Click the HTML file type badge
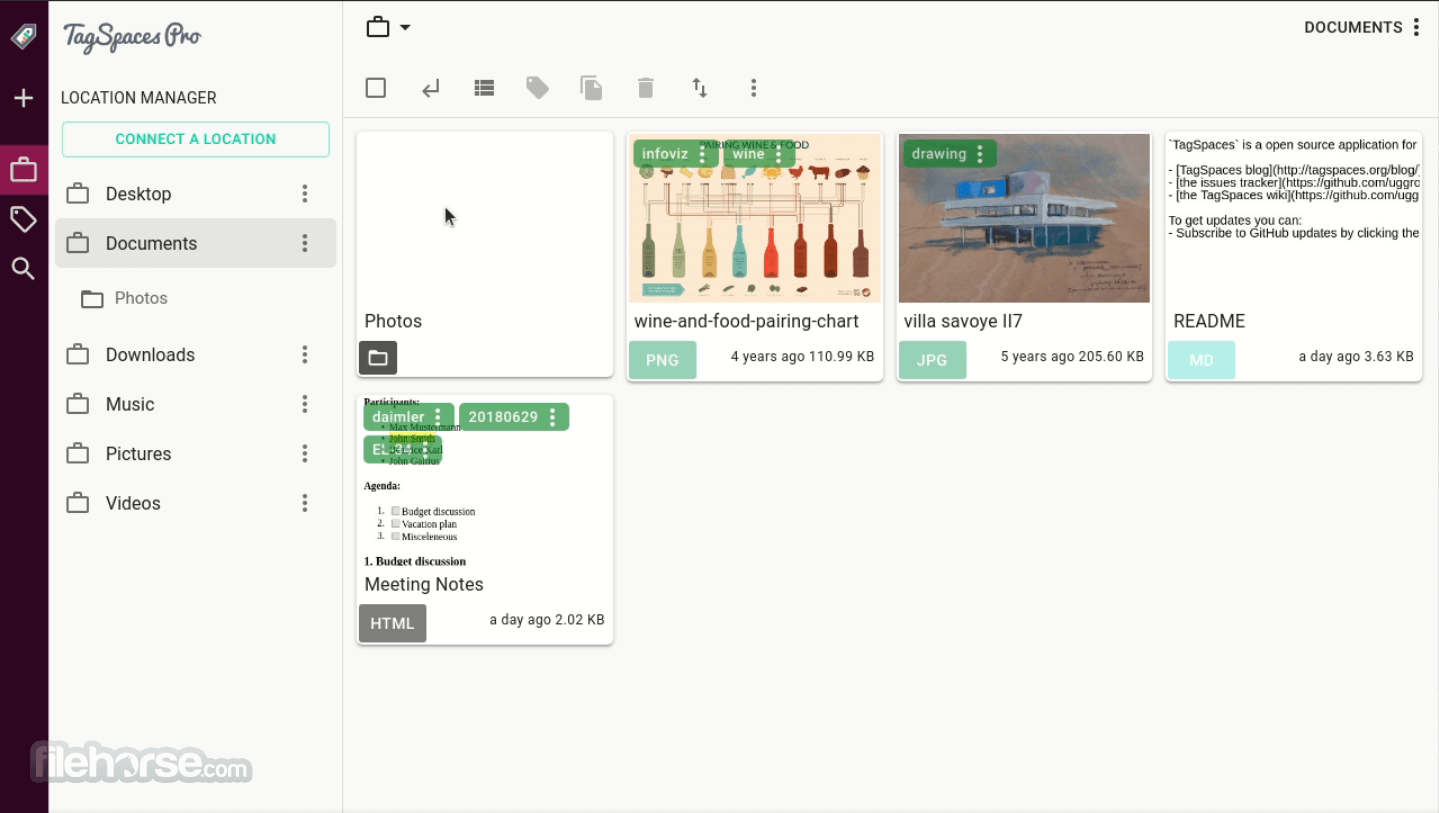Screen dimensions: 1439x813 (x=392, y=623)
